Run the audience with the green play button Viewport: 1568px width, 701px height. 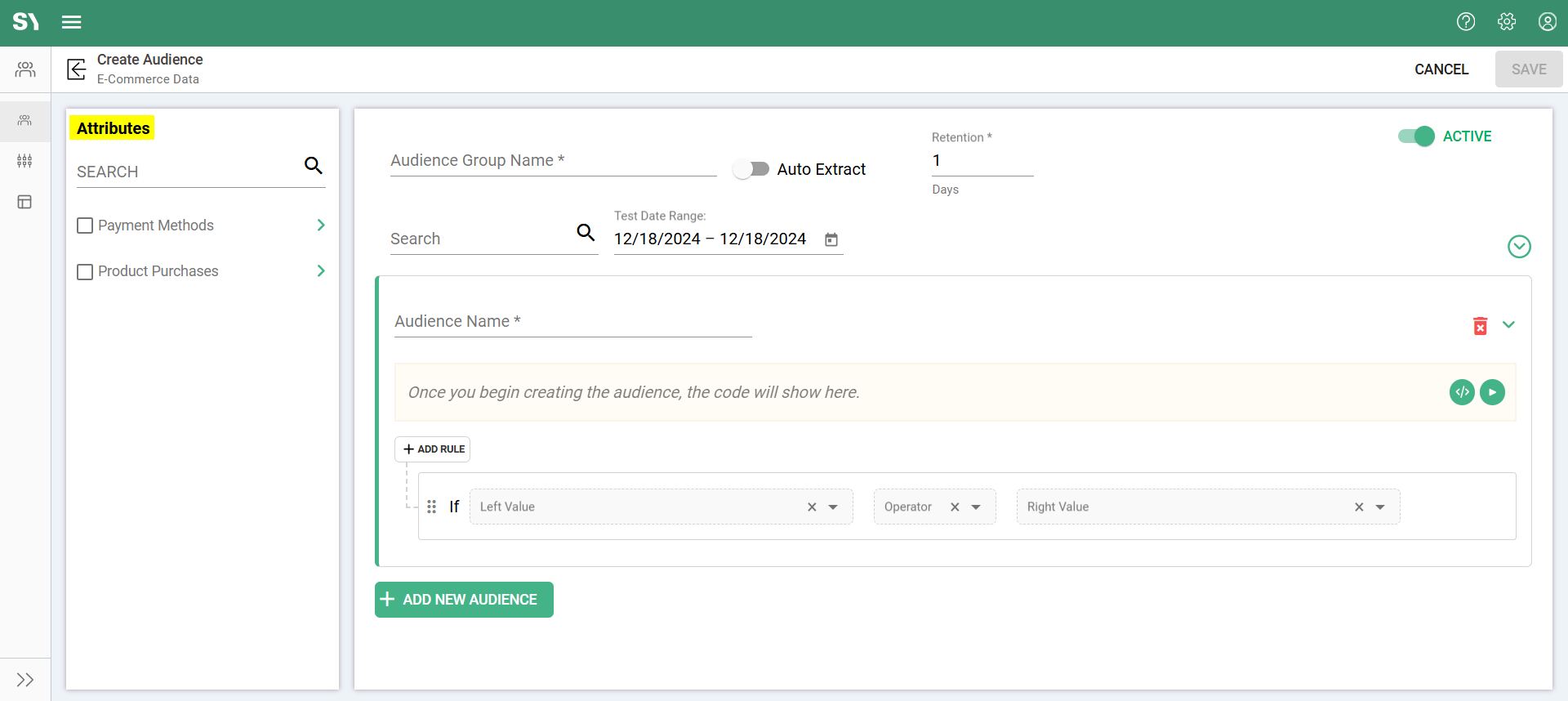pos(1492,392)
